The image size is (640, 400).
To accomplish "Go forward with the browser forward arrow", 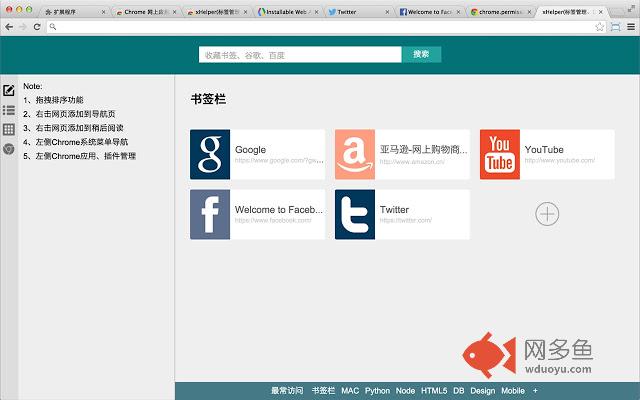I will [x=23, y=27].
